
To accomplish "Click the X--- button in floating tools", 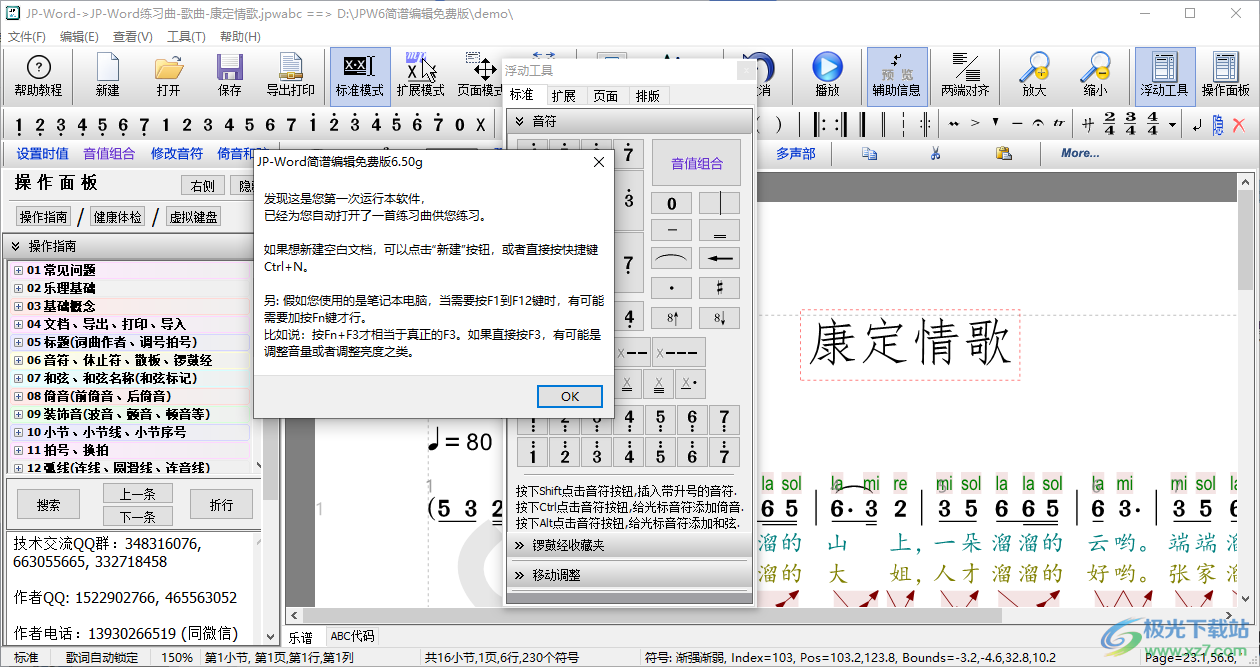I will (679, 353).
